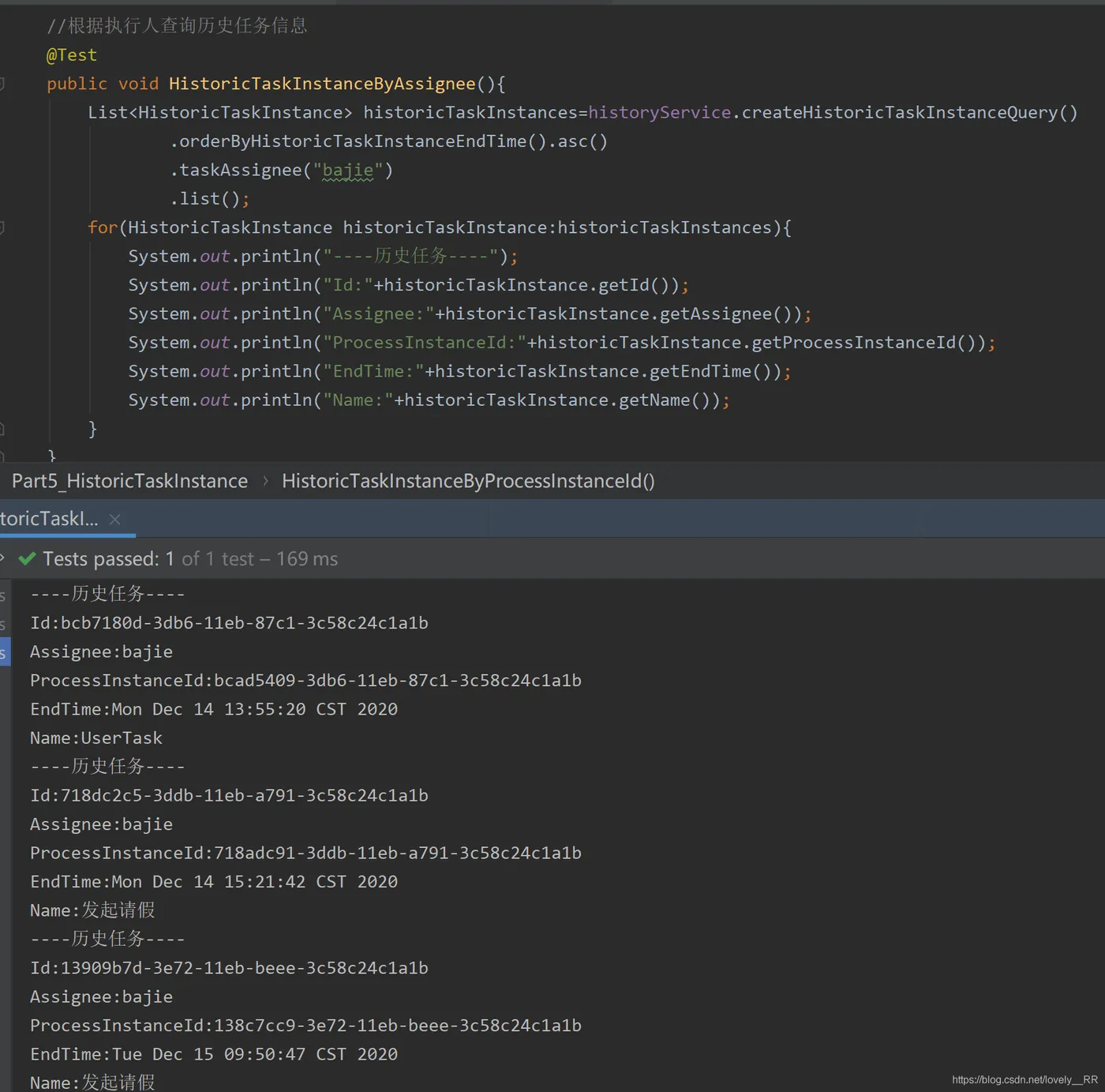This screenshot has width=1105, height=1092.
Task: Click output ProcessInstanceId:718adc91-3ddb-11eb-a791-3c58c24c1a1b
Action: click(305, 854)
